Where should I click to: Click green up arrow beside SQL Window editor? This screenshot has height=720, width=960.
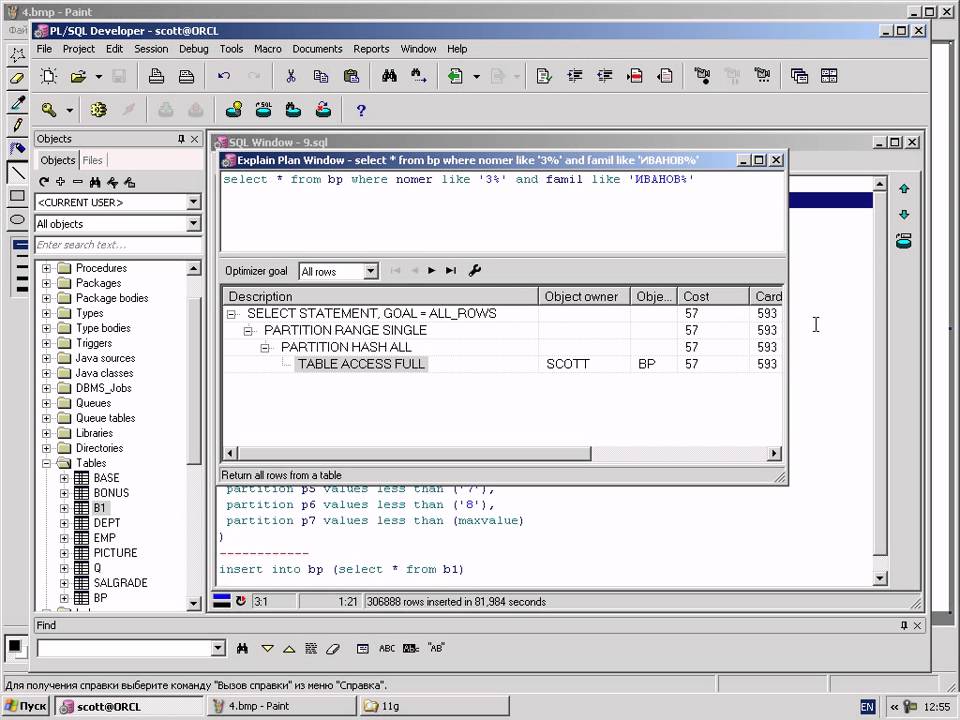[904, 189]
